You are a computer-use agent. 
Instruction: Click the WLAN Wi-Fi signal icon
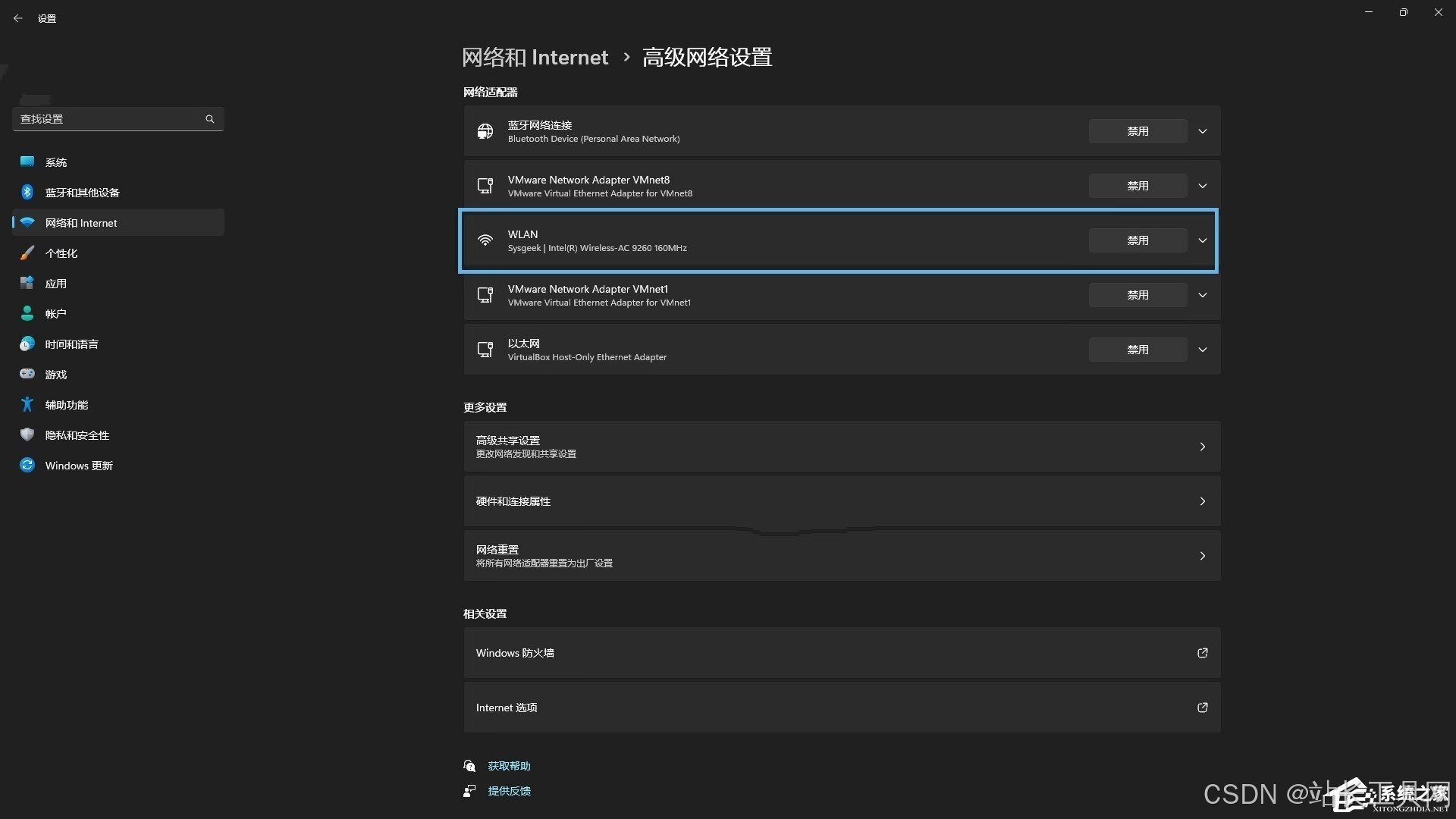pyautogui.click(x=485, y=240)
